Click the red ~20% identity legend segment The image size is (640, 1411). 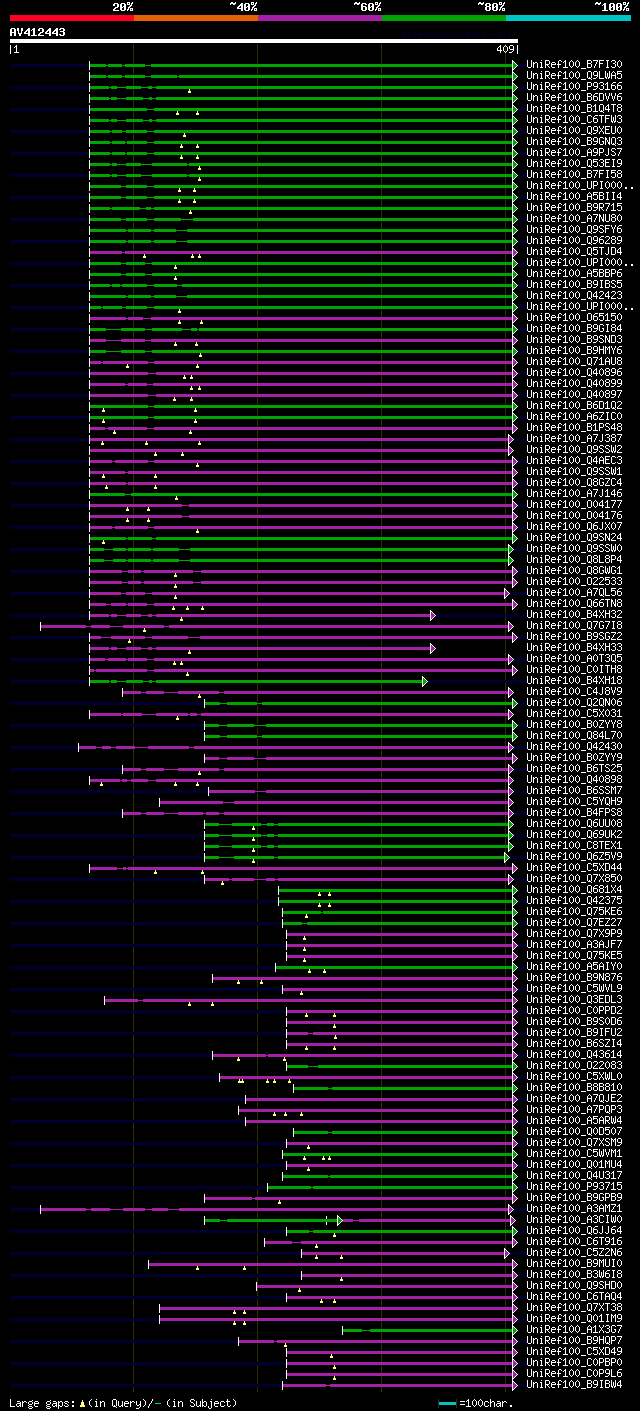[72, 17]
